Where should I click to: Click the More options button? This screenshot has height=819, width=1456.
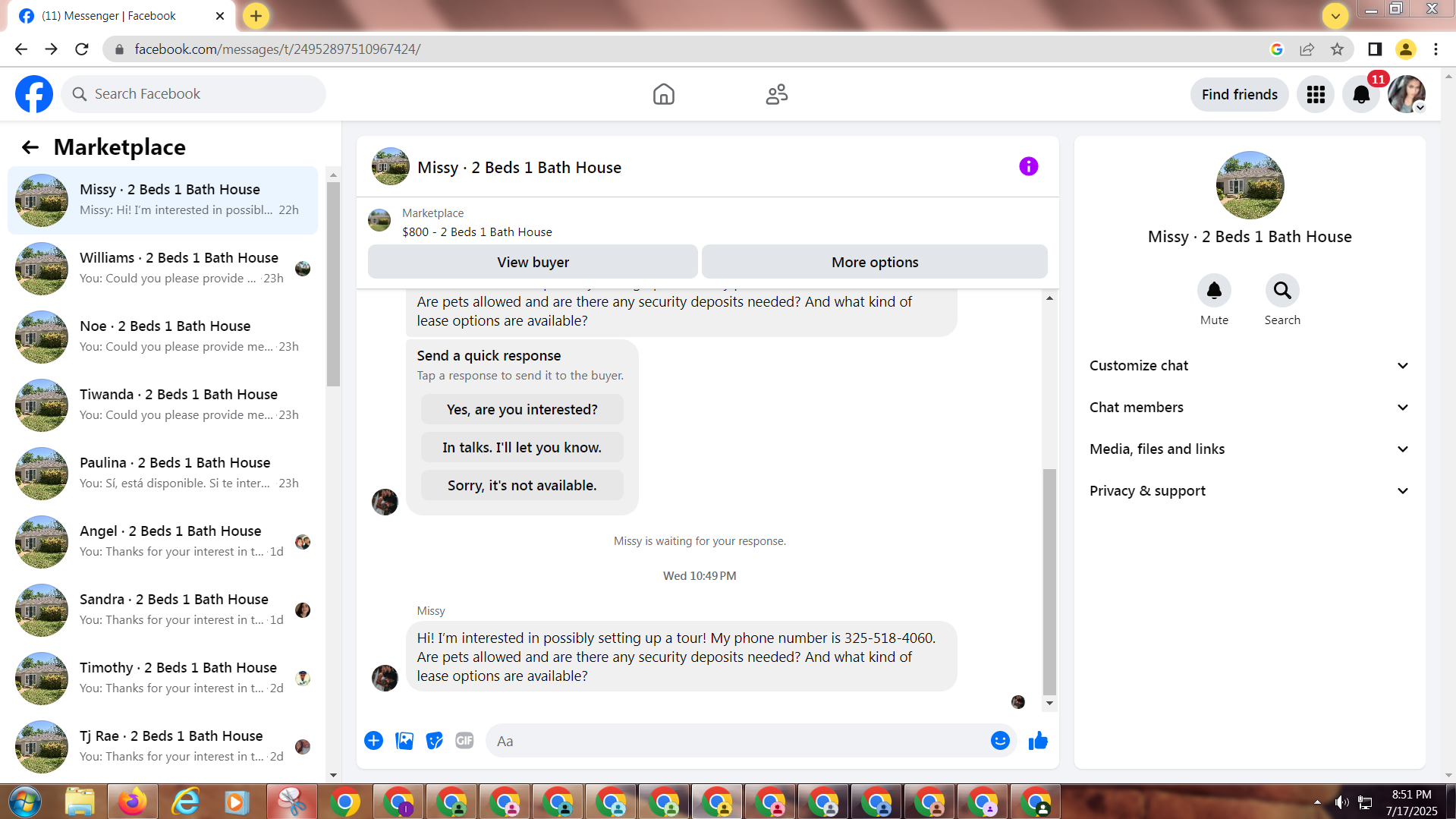click(875, 262)
